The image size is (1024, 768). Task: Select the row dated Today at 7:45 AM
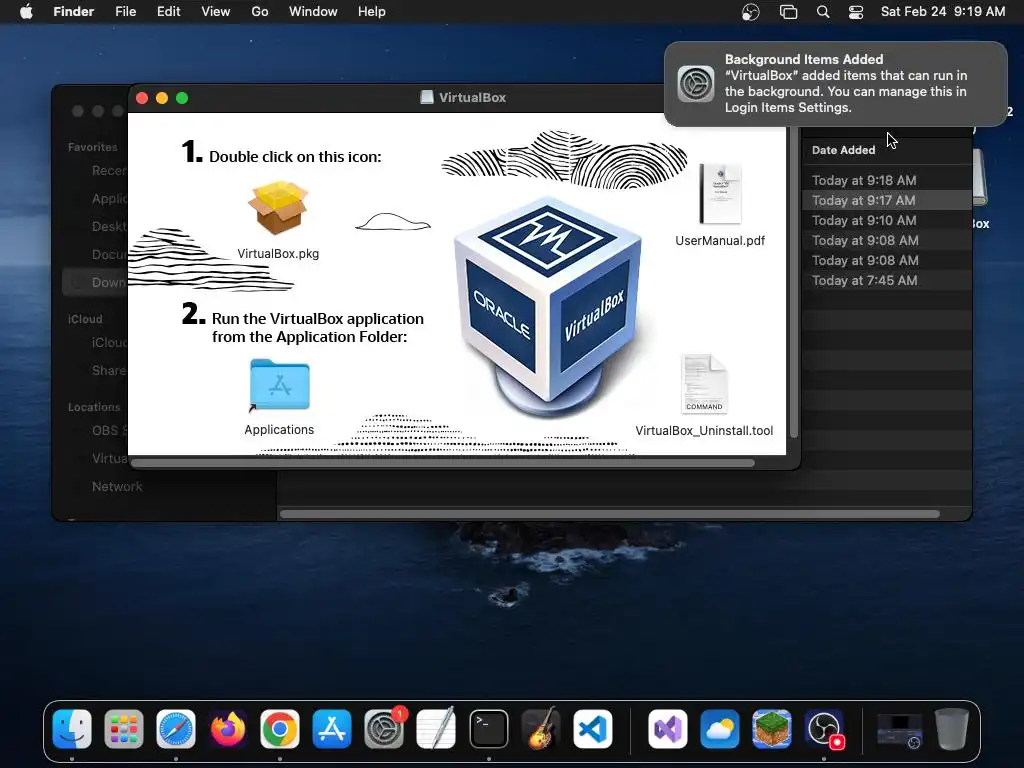[886, 281]
